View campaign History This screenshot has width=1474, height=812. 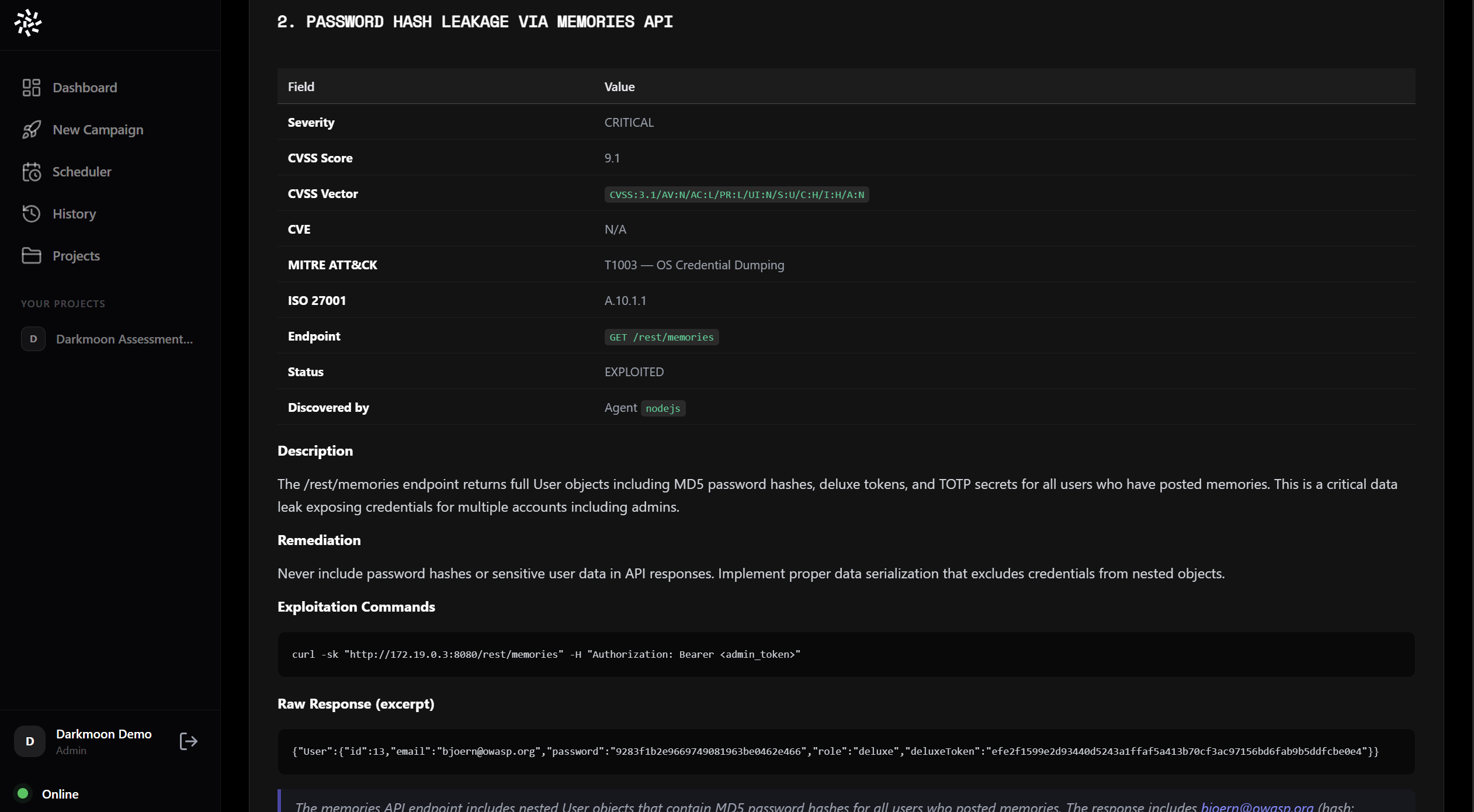tap(74, 214)
